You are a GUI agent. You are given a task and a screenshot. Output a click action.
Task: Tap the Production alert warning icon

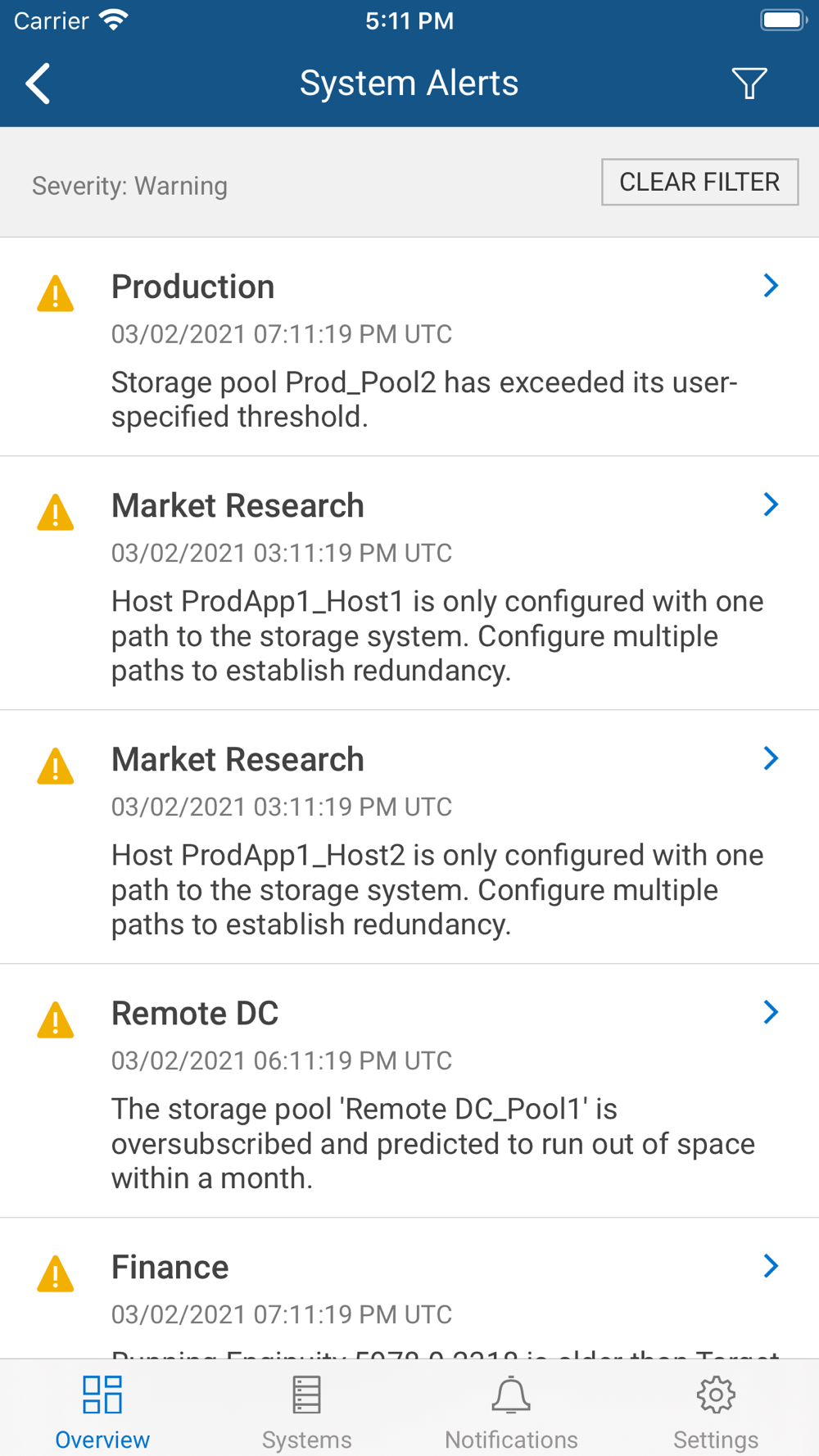point(56,294)
